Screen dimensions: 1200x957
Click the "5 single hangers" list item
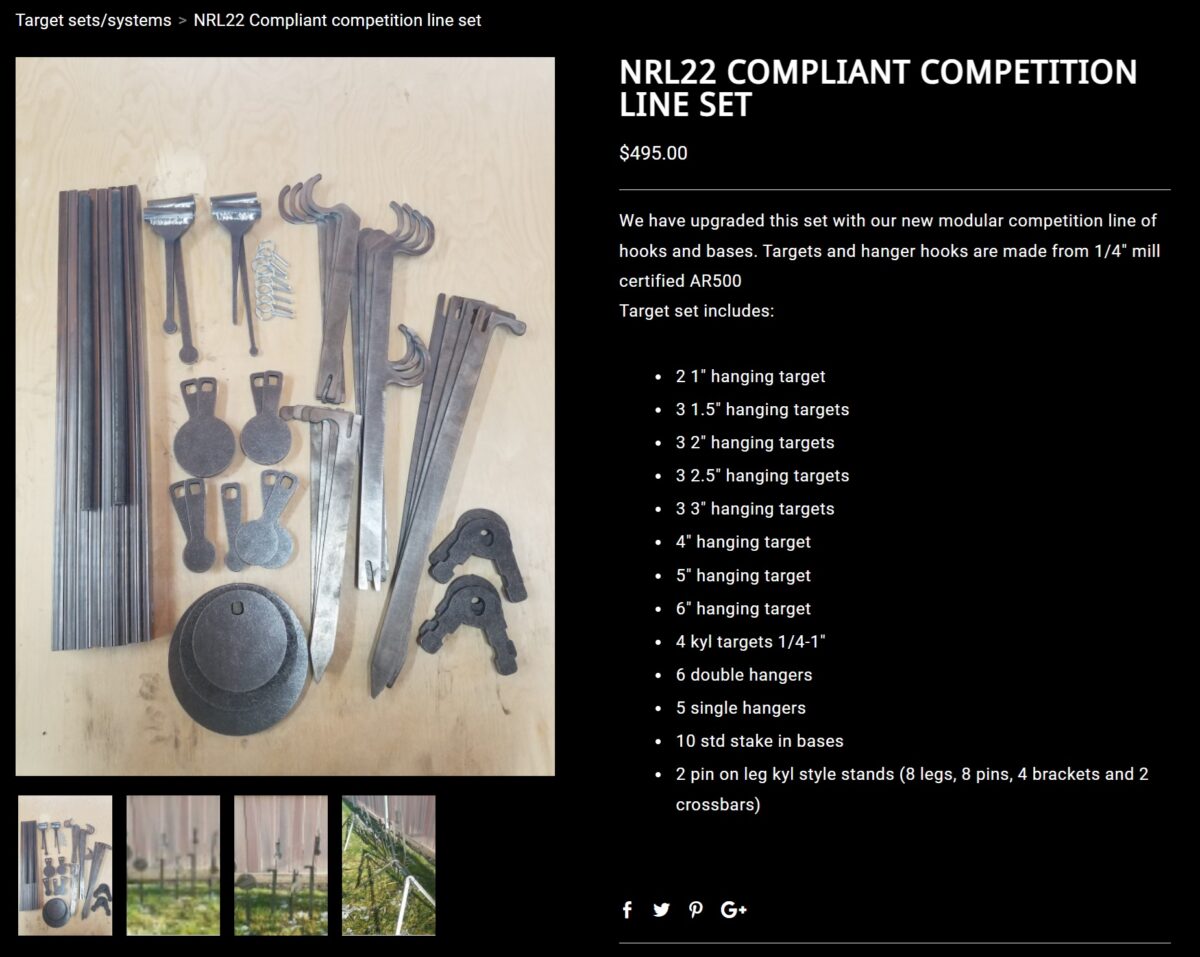(x=741, y=708)
